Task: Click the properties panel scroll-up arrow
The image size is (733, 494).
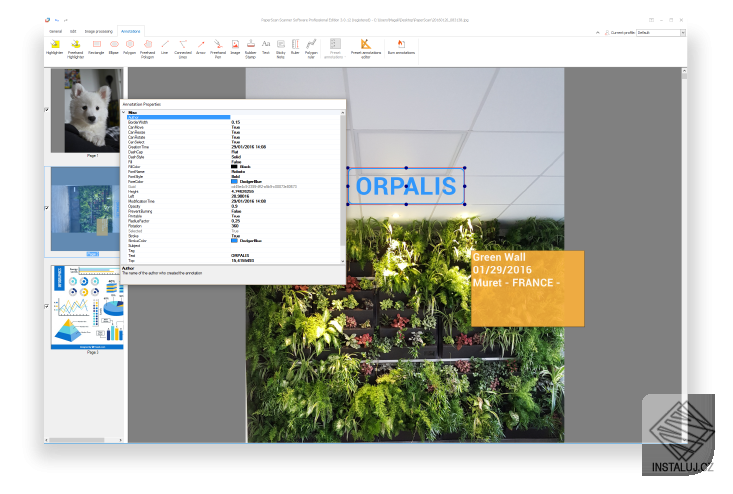Action: pyautogui.click(x=343, y=113)
